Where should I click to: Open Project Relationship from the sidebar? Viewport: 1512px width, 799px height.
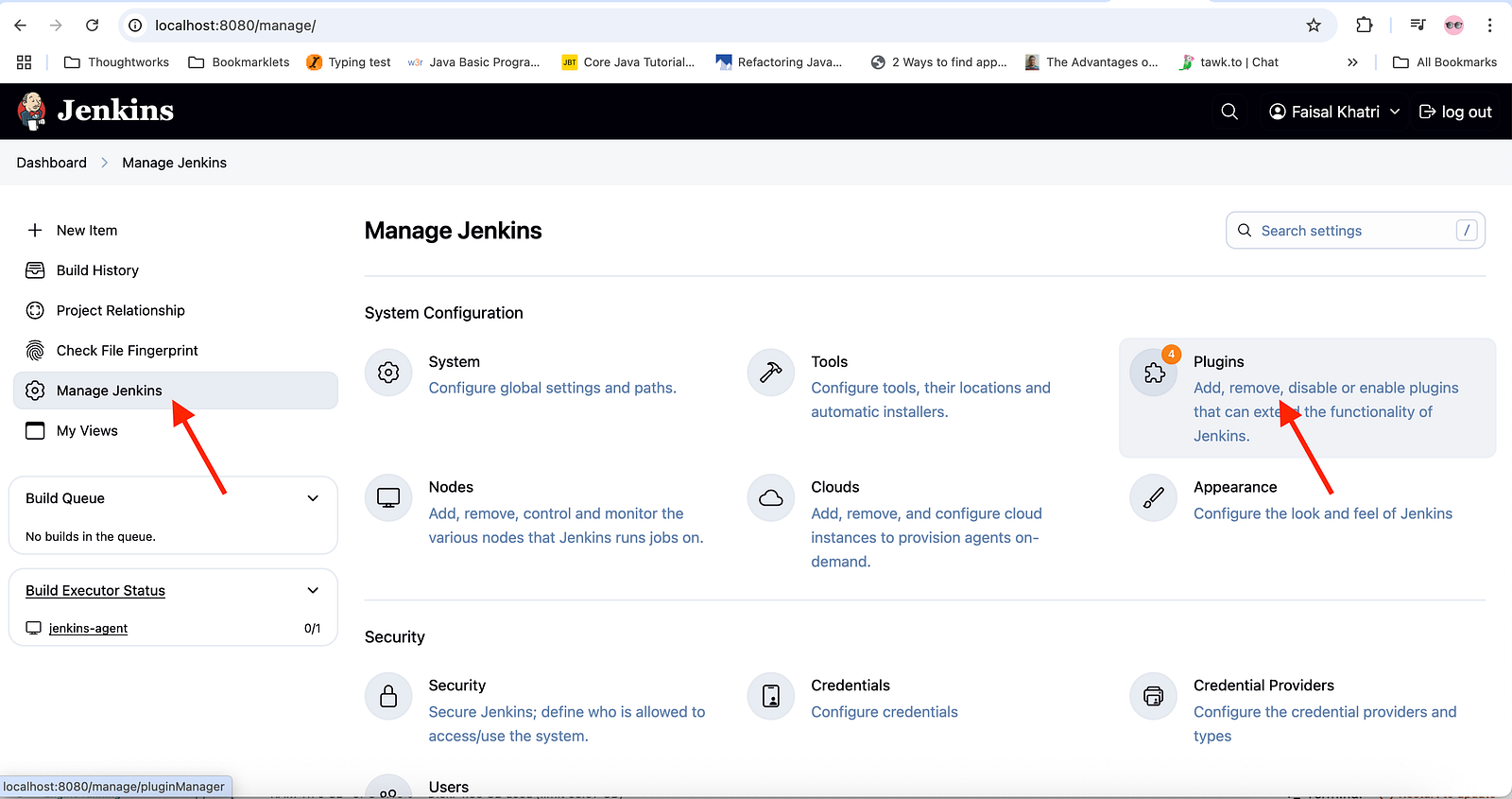[x=175, y=310]
